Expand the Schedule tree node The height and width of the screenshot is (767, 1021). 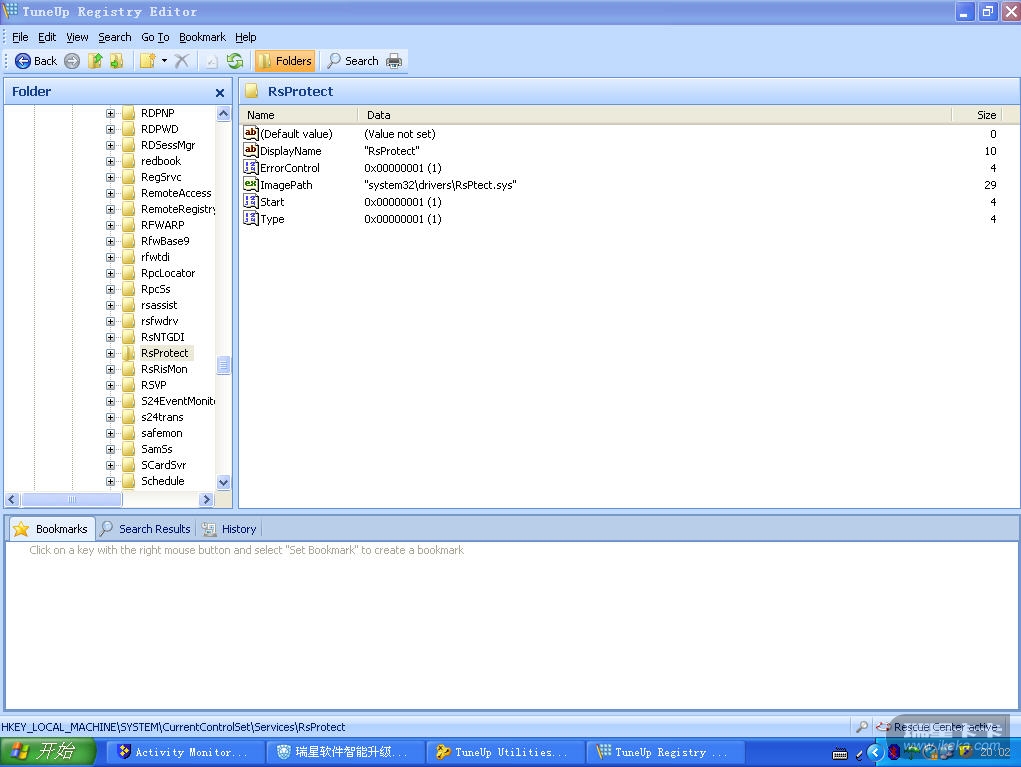(110, 481)
